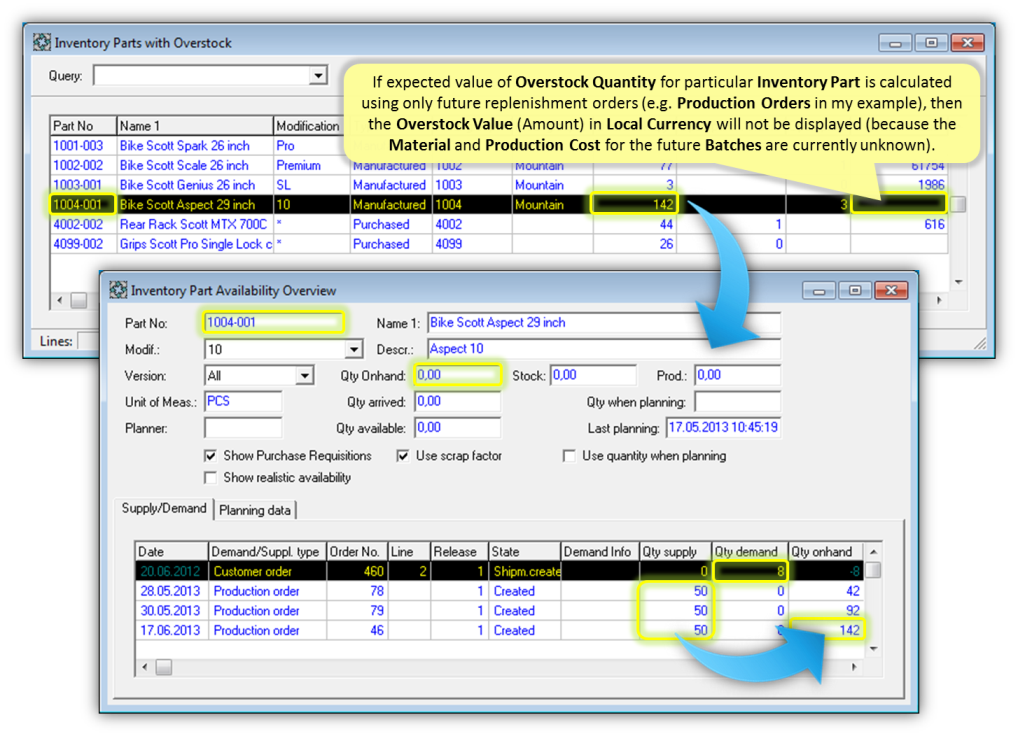This screenshot has height=736, width=1018.
Task: Close the Inventory Parts with Overstock window
Action: [967, 43]
